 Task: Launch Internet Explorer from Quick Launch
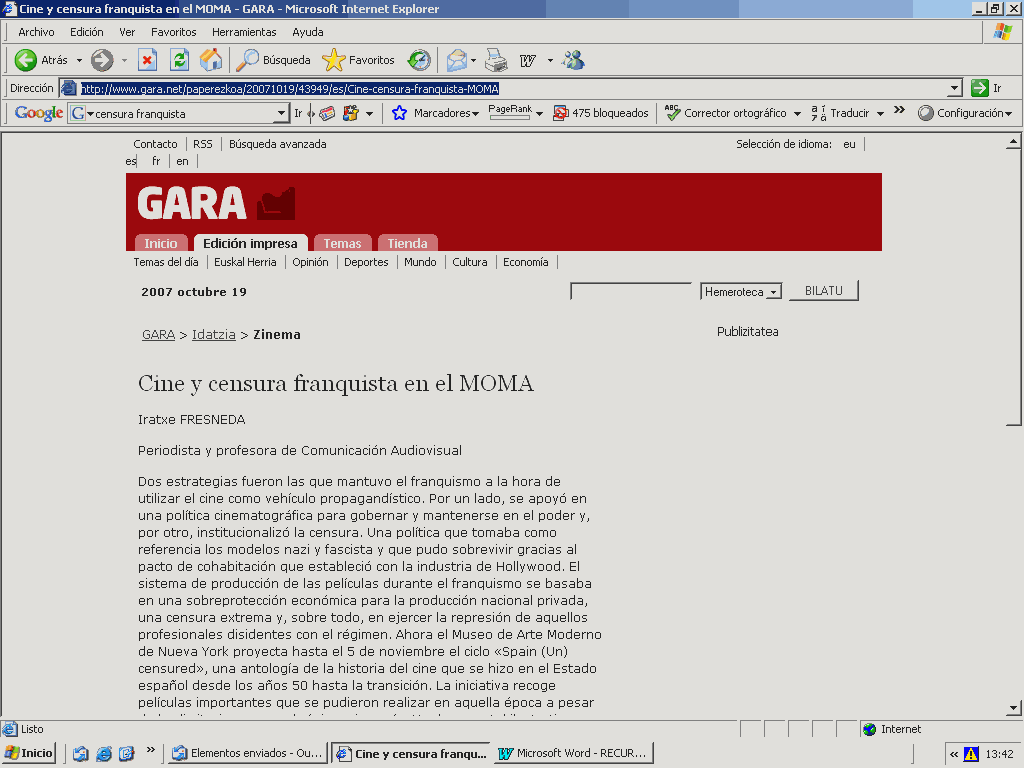(104, 754)
